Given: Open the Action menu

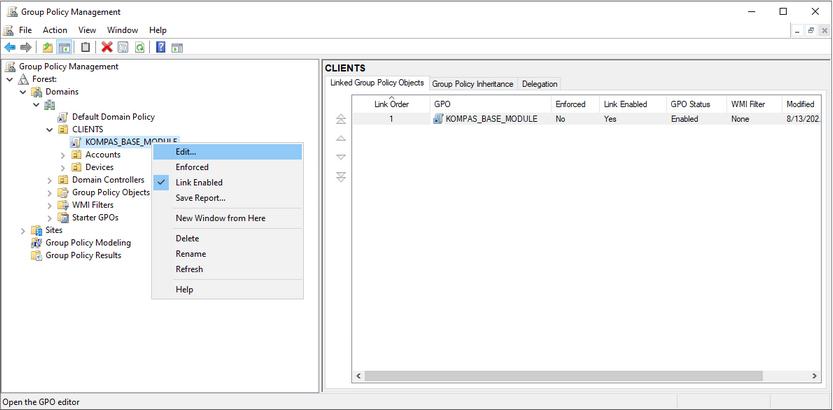Looking at the screenshot, I should pos(55,30).
